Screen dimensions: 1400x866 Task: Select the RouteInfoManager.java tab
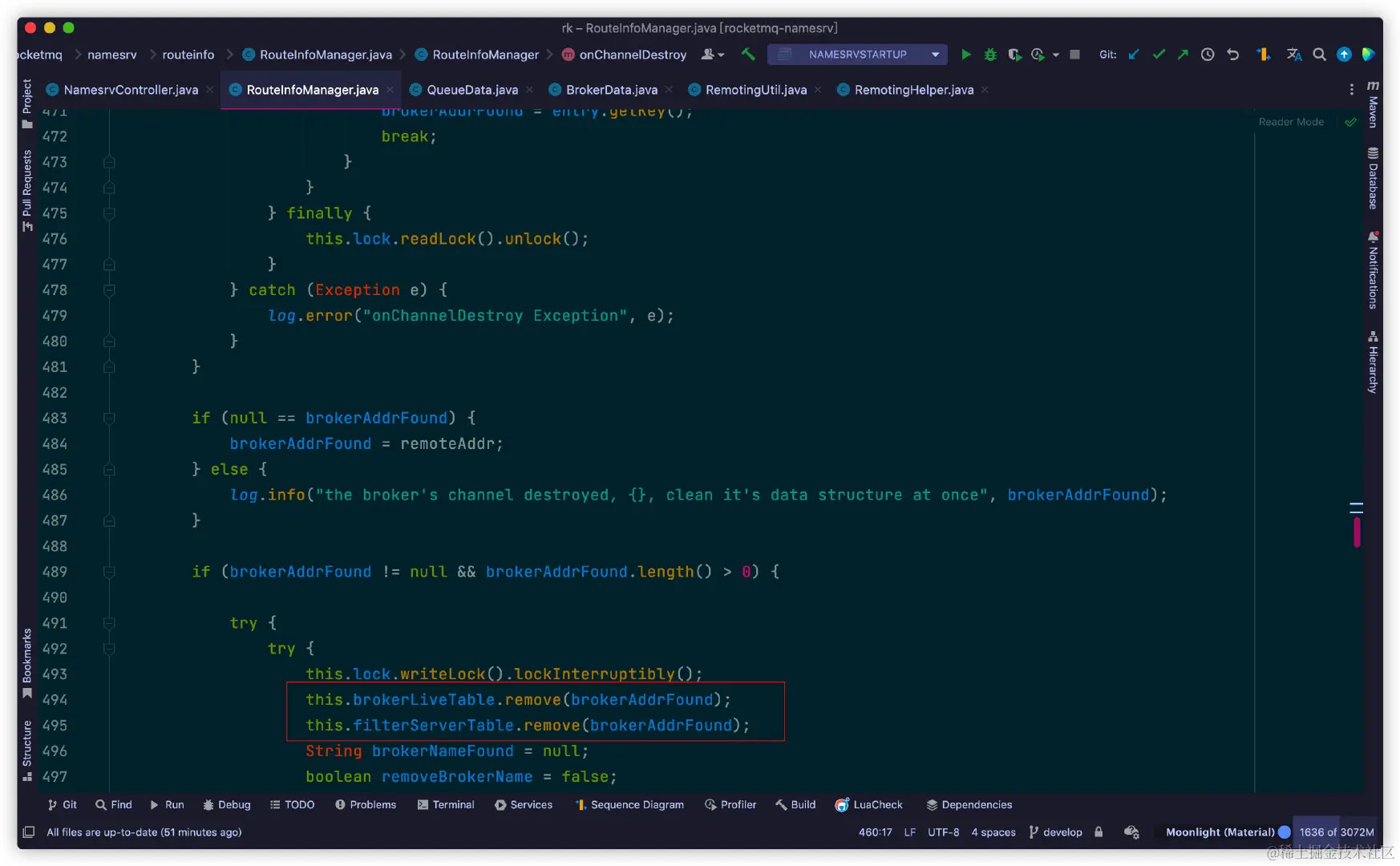(312, 90)
